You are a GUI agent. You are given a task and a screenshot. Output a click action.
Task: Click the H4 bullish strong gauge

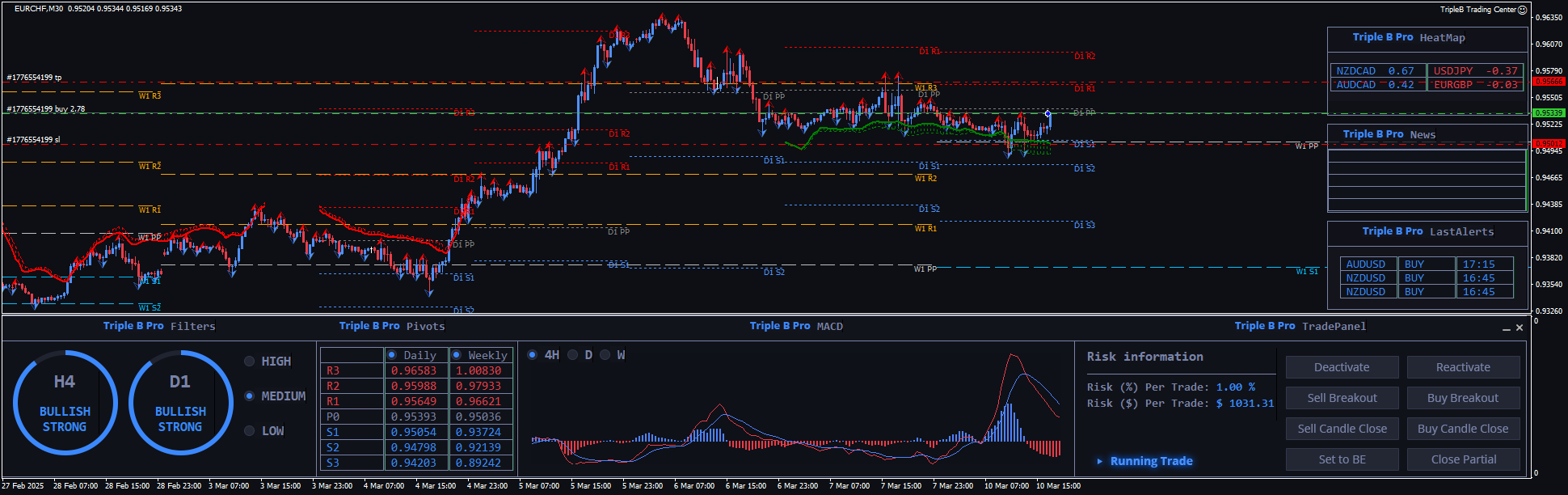(x=65, y=403)
